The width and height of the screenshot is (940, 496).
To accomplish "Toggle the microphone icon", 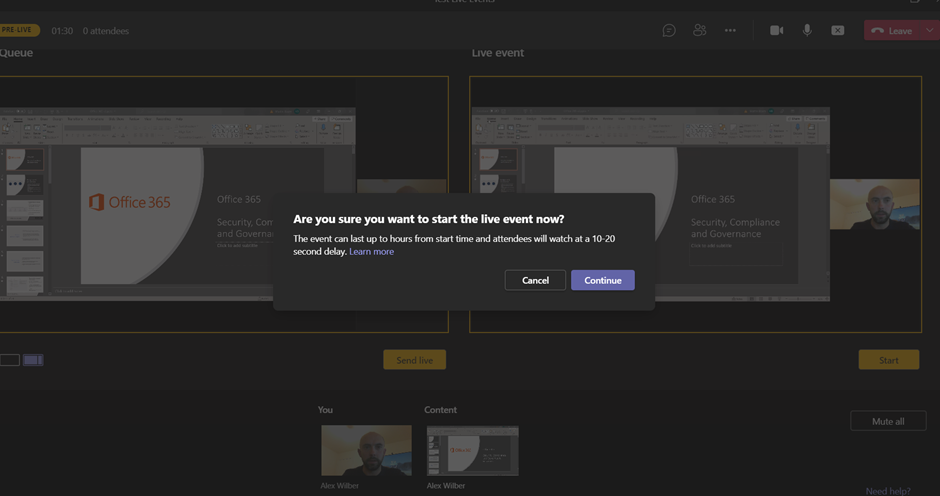I will 807,31.
